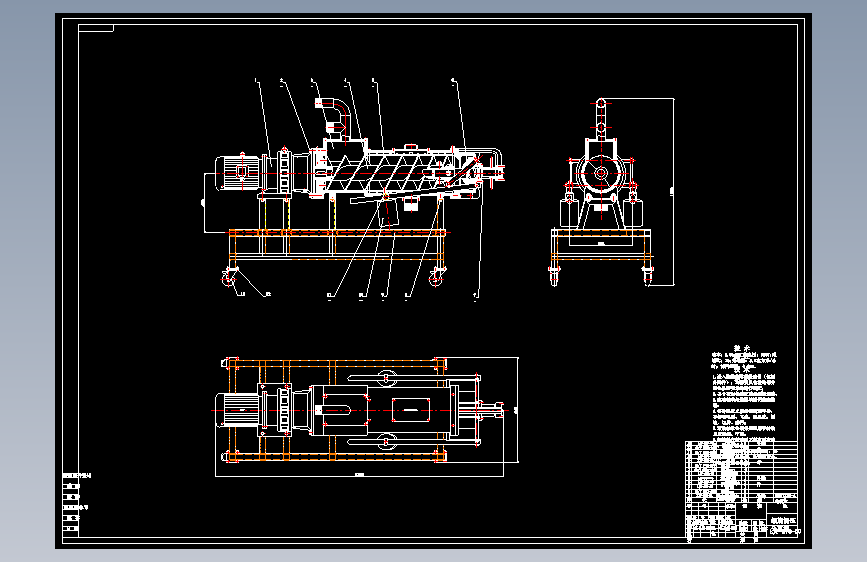Screen dimensions: 867x562
Task: Select the screw auger inside the front view housing
Action: [x=387, y=173]
